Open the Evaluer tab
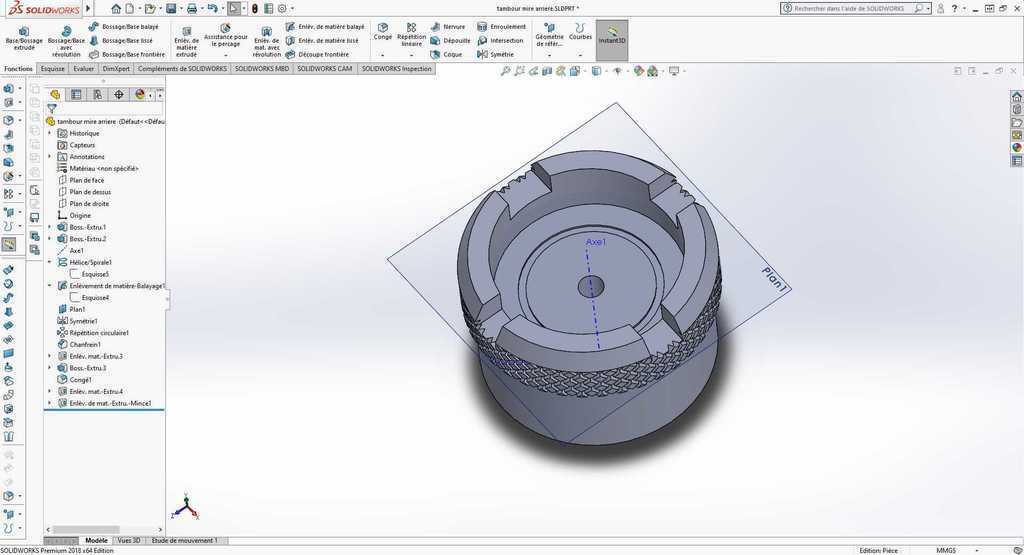Viewport: 1024px width, 555px height. [x=84, y=69]
